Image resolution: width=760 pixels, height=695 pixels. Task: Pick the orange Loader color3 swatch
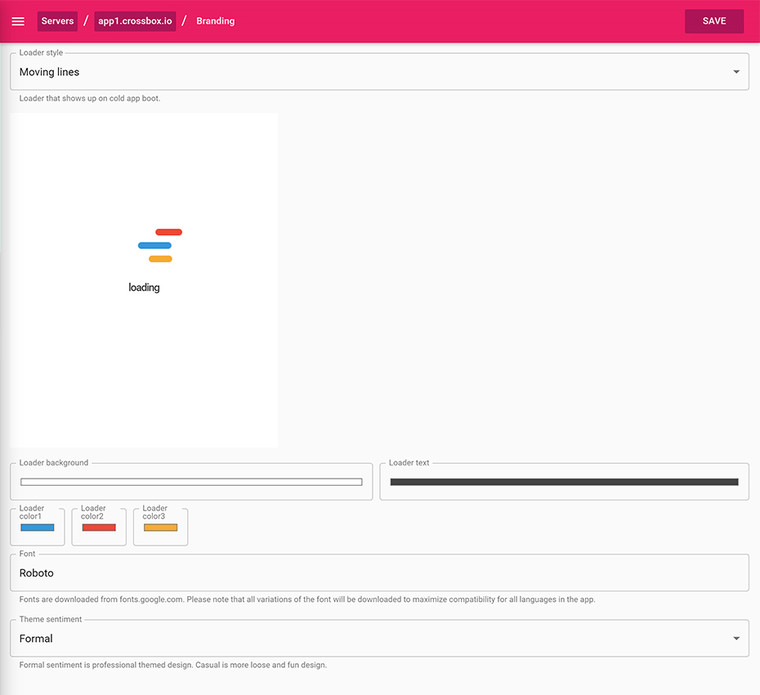(x=160, y=527)
